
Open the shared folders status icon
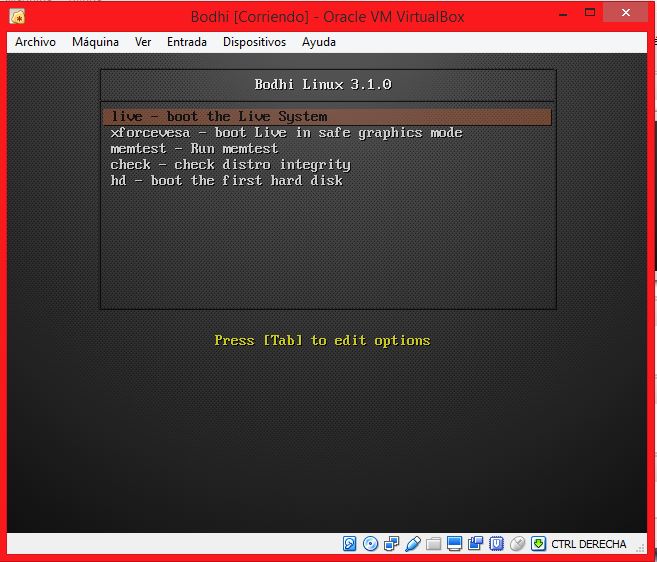click(x=433, y=544)
